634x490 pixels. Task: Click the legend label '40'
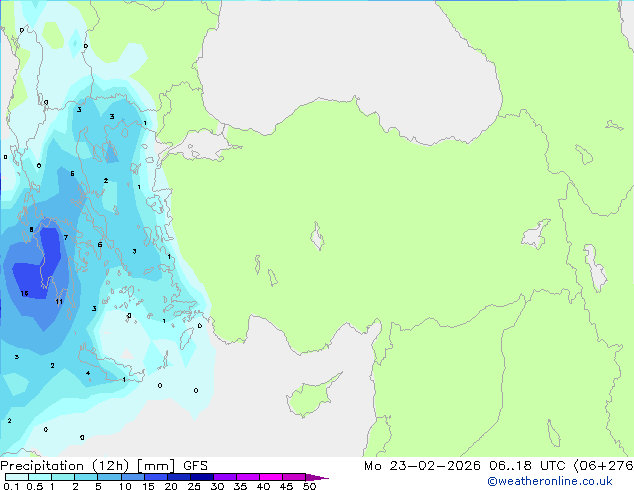tap(263, 486)
